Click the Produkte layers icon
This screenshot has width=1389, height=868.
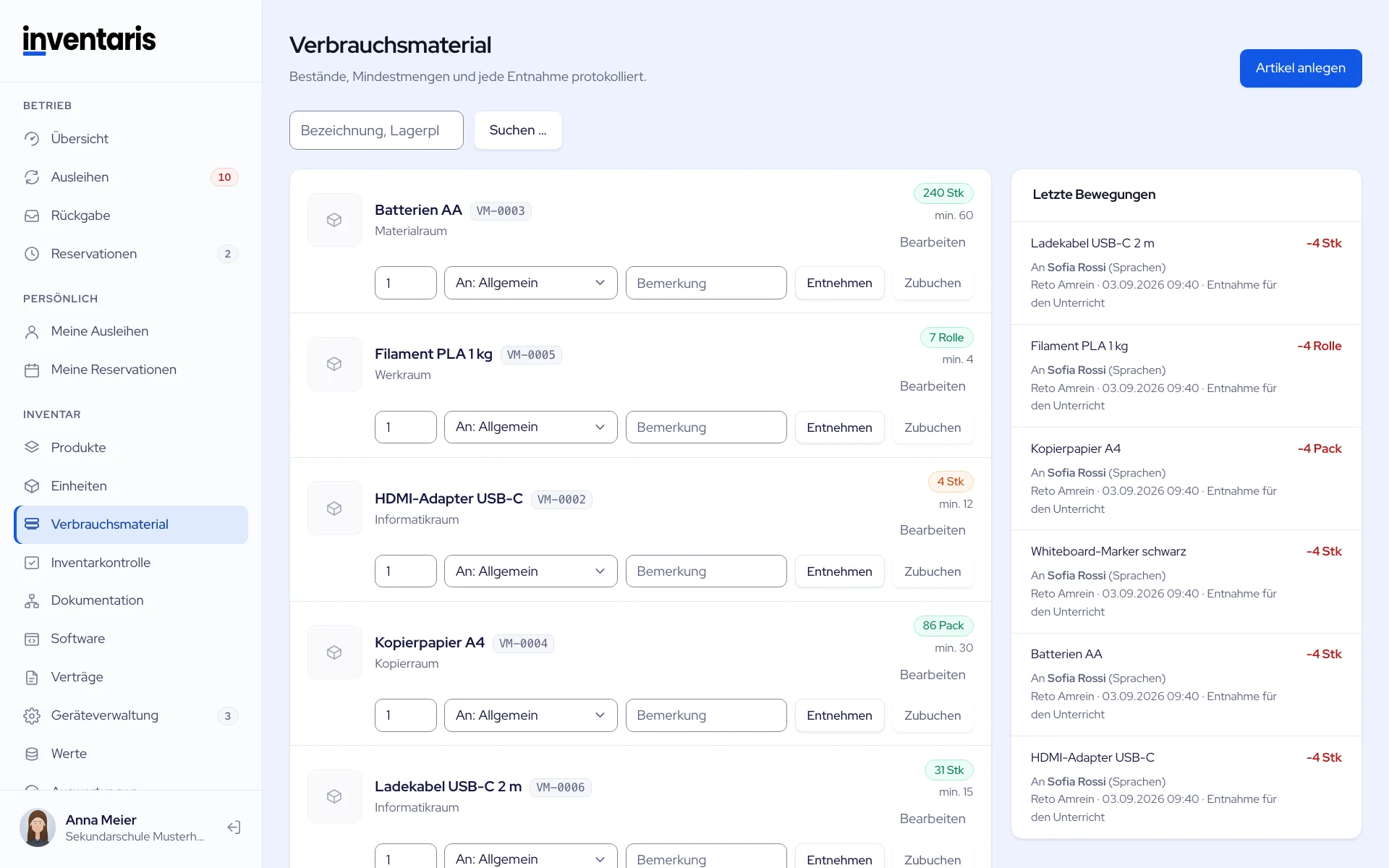(32, 448)
